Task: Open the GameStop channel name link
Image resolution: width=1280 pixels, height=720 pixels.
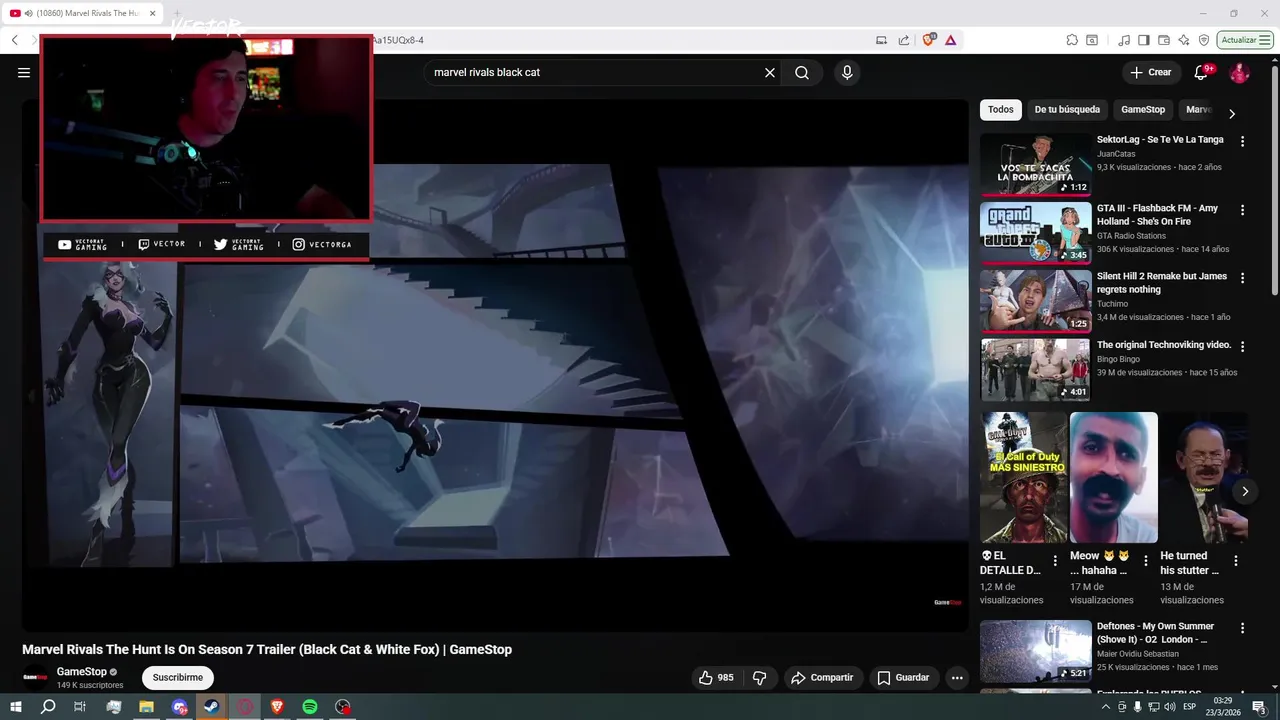Action: (82, 672)
